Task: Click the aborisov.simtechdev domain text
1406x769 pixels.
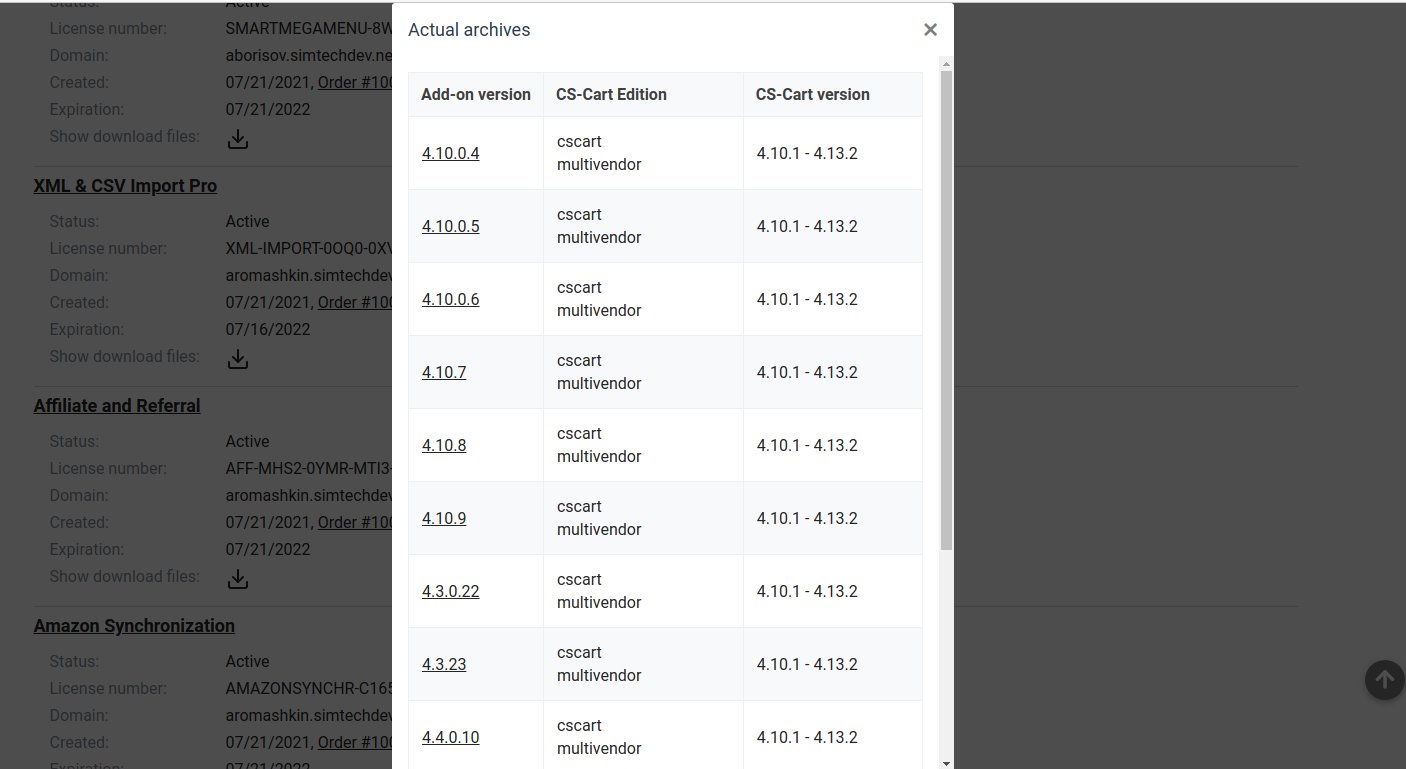Action: [x=309, y=55]
